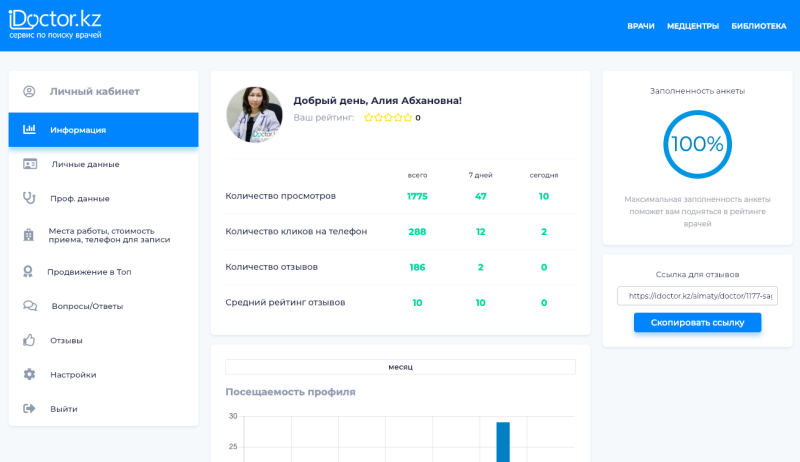
Task: Click phone clicks total value 288
Action: pos(417,232)
